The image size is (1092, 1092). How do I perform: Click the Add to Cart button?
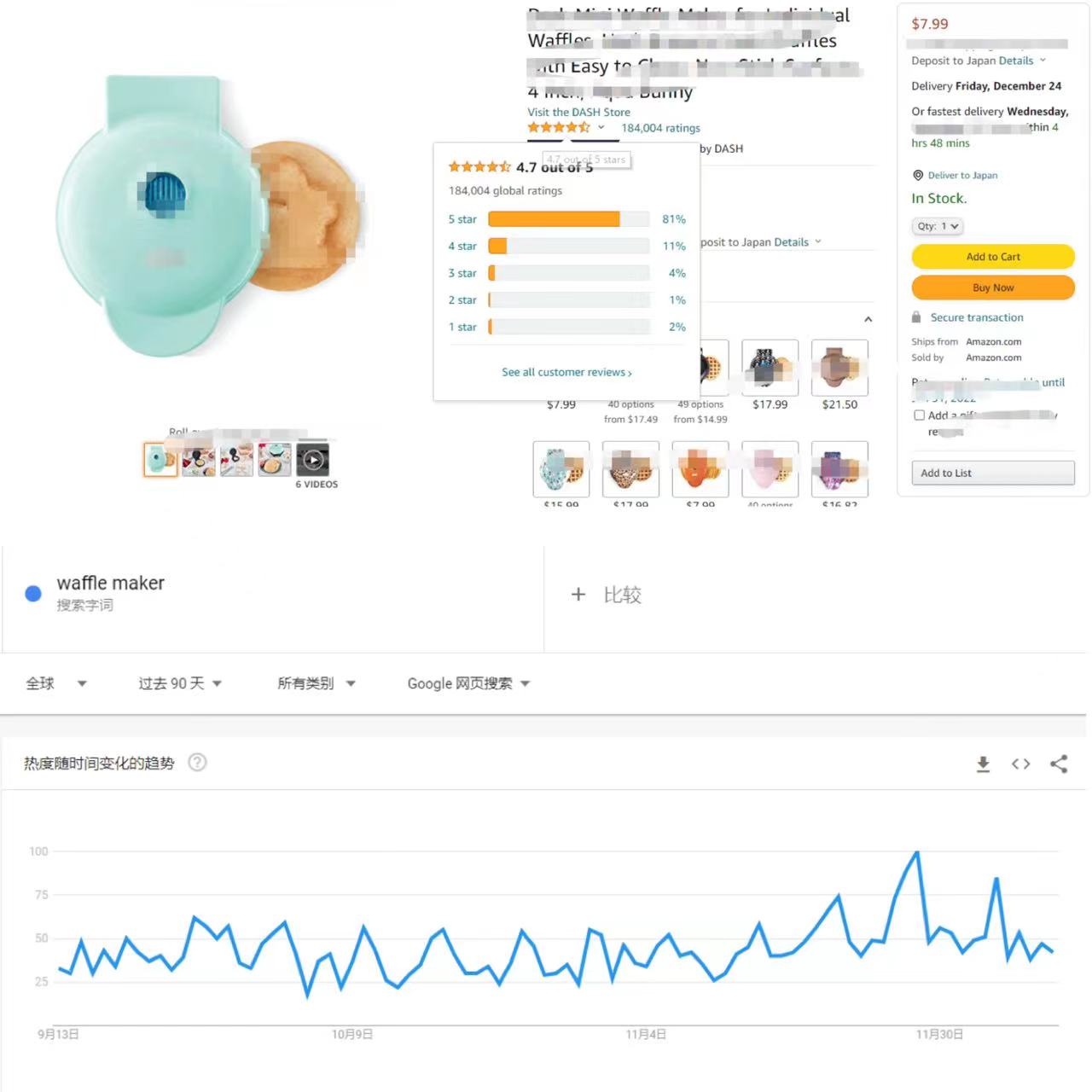(993, 257)
